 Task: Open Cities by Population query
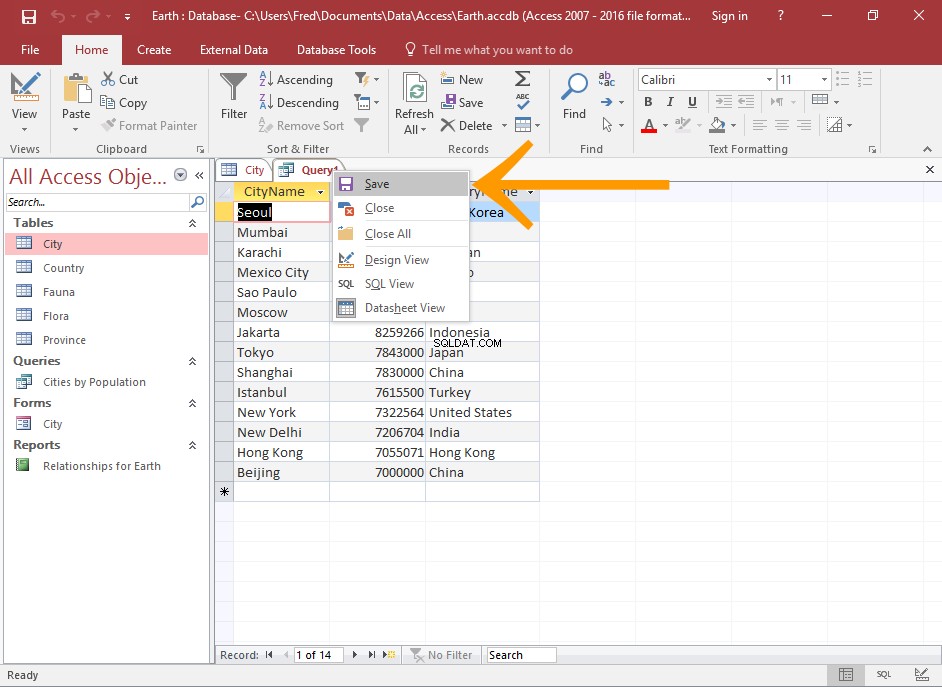click(x=106, y=382)
